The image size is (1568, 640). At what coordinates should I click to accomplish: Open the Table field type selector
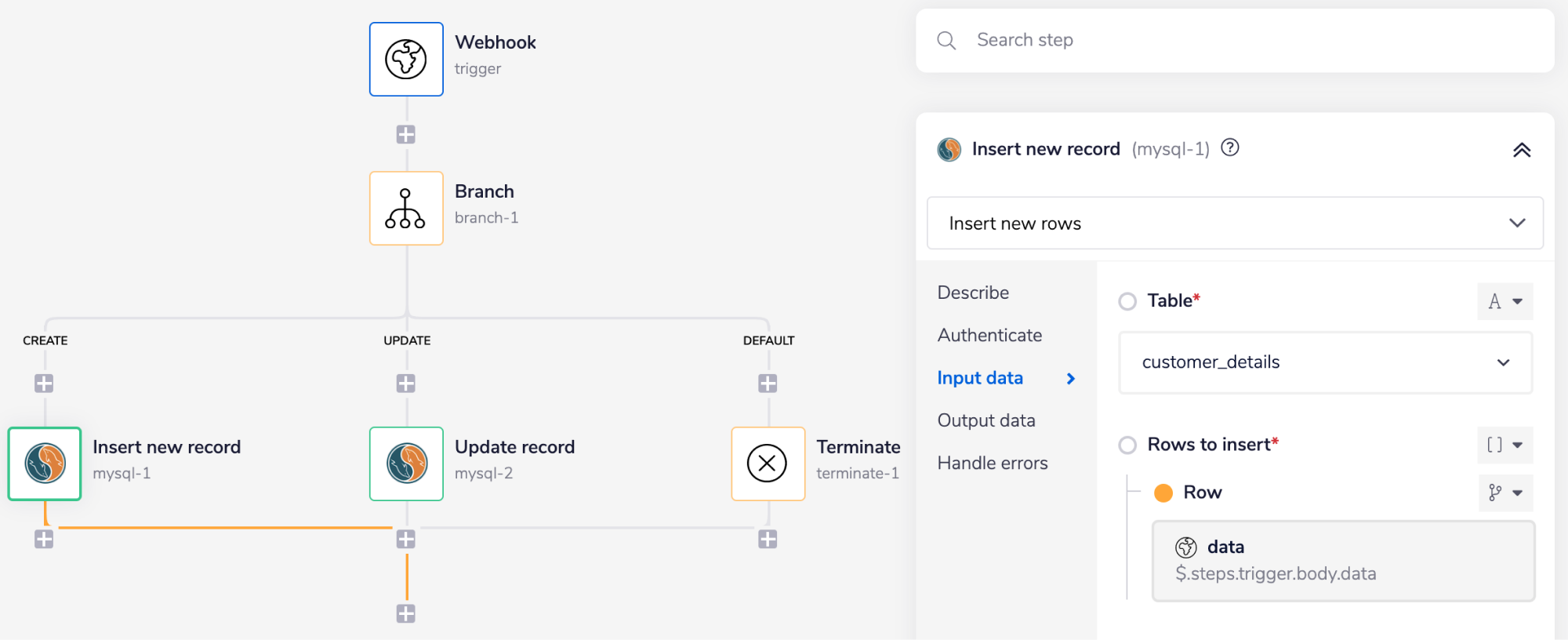[x=1505, y=301]
